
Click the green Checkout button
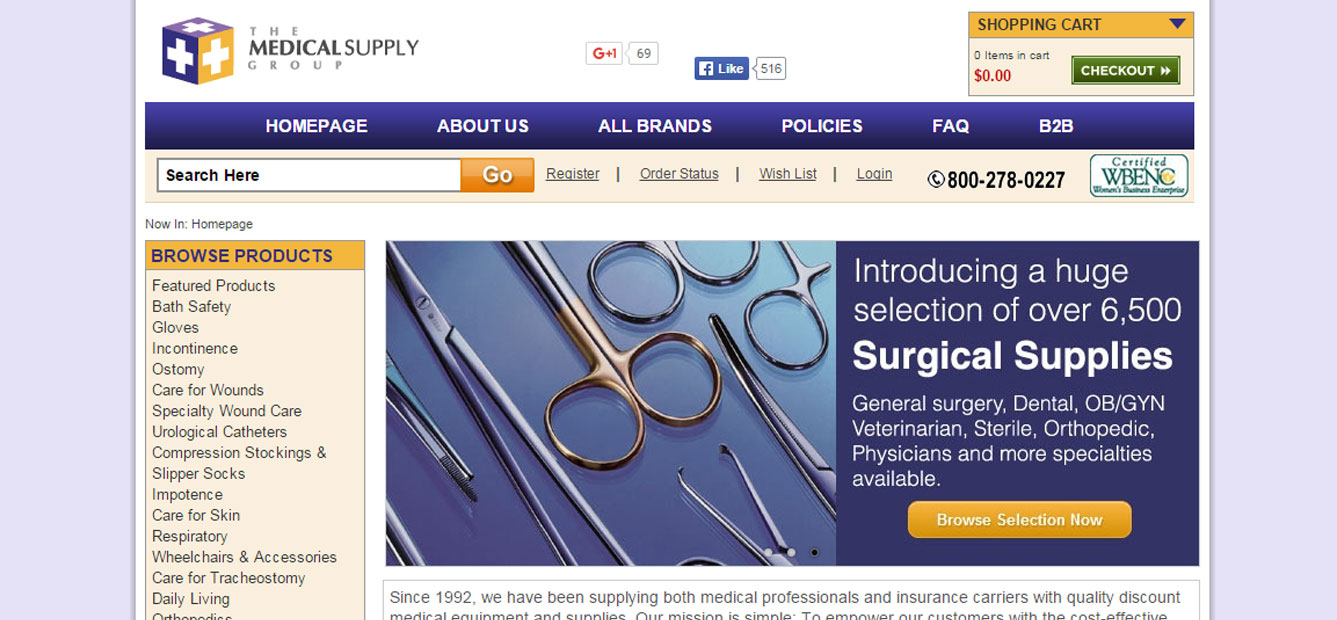point(1125,70)
